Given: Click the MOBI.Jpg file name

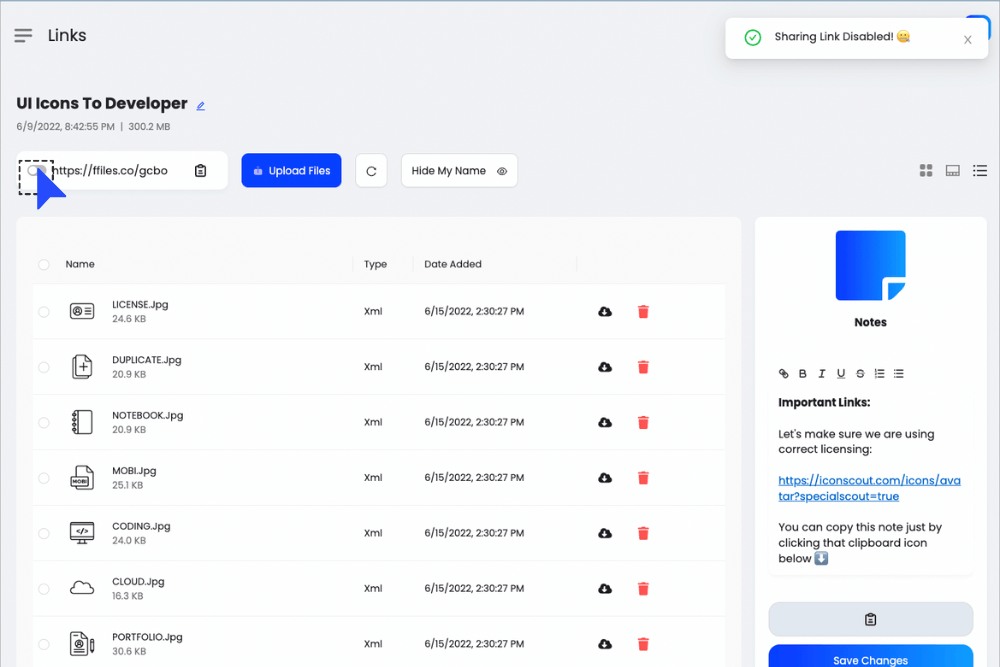Looking at the screenshot, I should [x=134, y=471].
